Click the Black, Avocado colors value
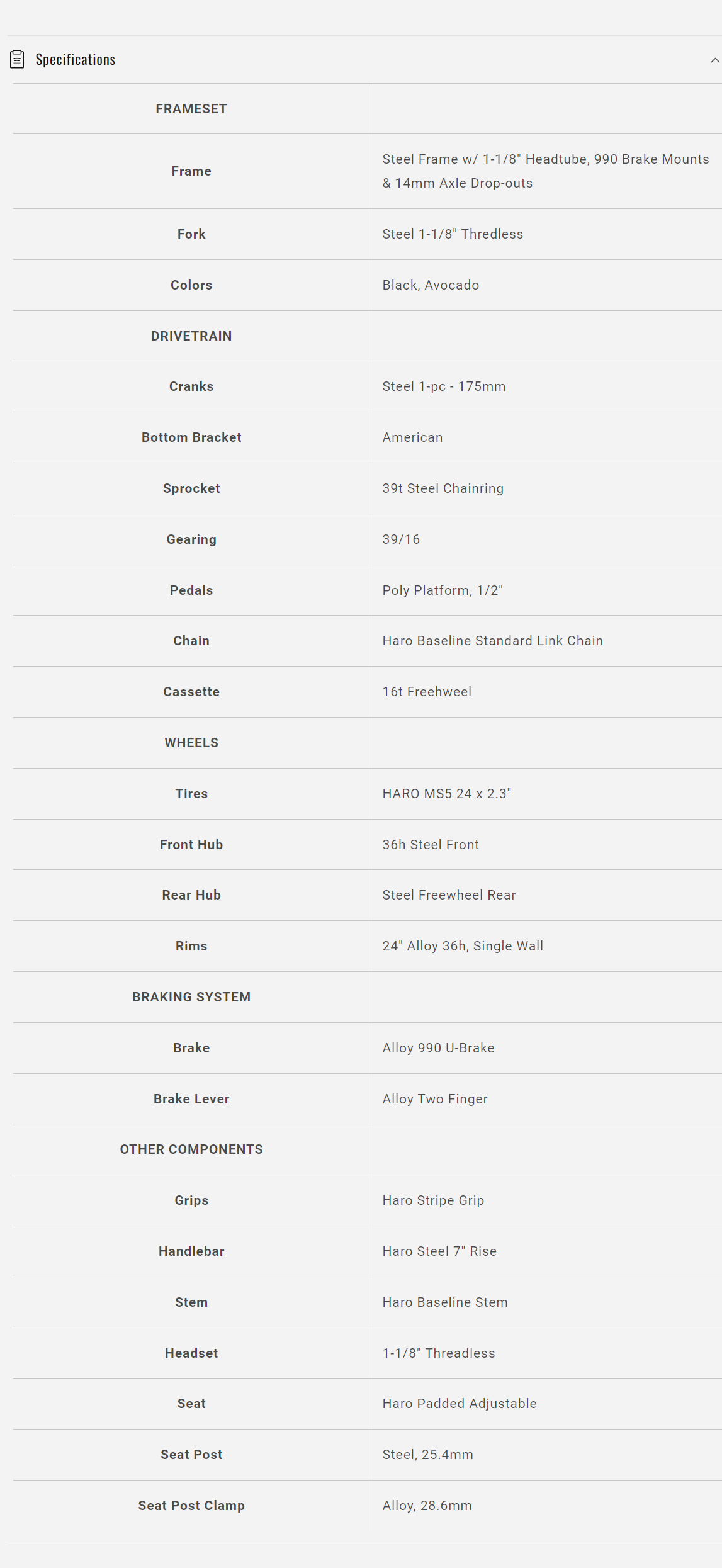Screen dimensions: 722x1568 (x=431, y=285)
